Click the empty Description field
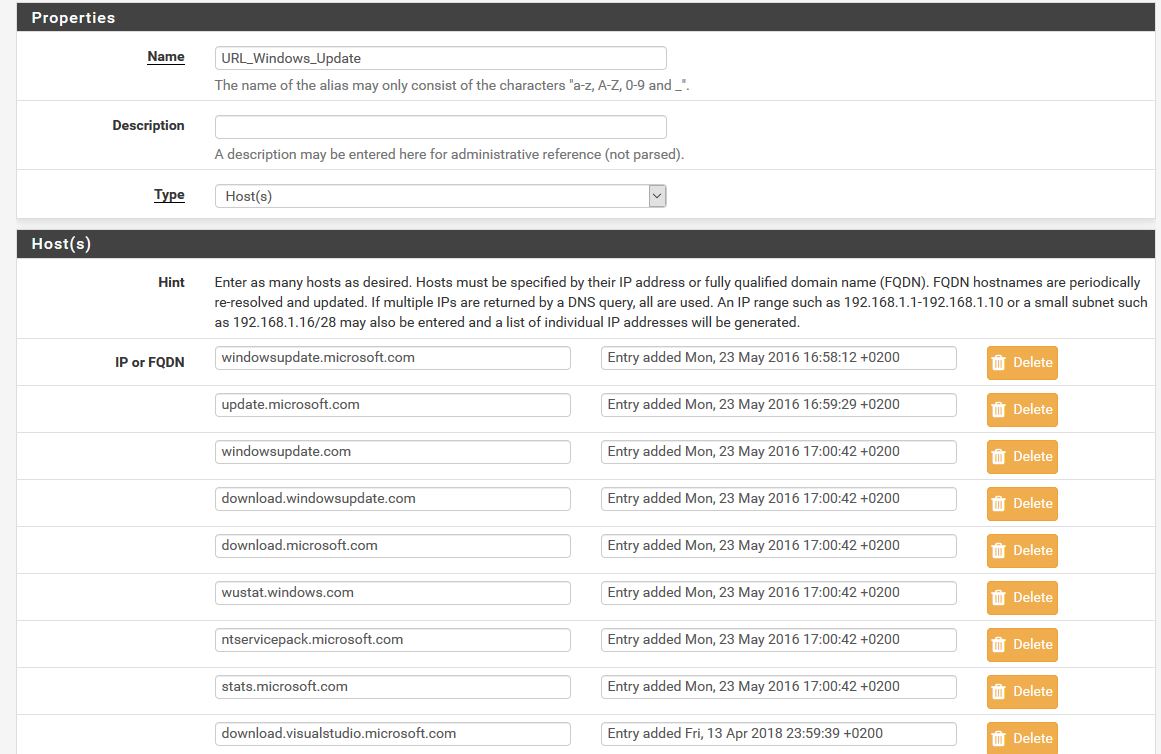1161x754 pixels. (440, 127)
